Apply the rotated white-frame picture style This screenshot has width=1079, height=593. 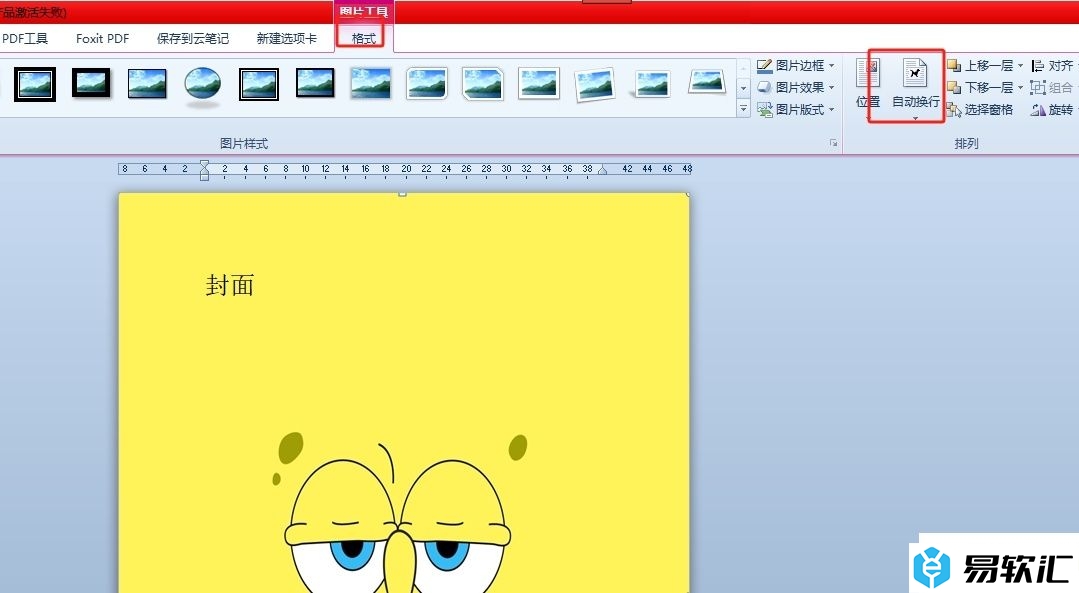pos(595,85)
